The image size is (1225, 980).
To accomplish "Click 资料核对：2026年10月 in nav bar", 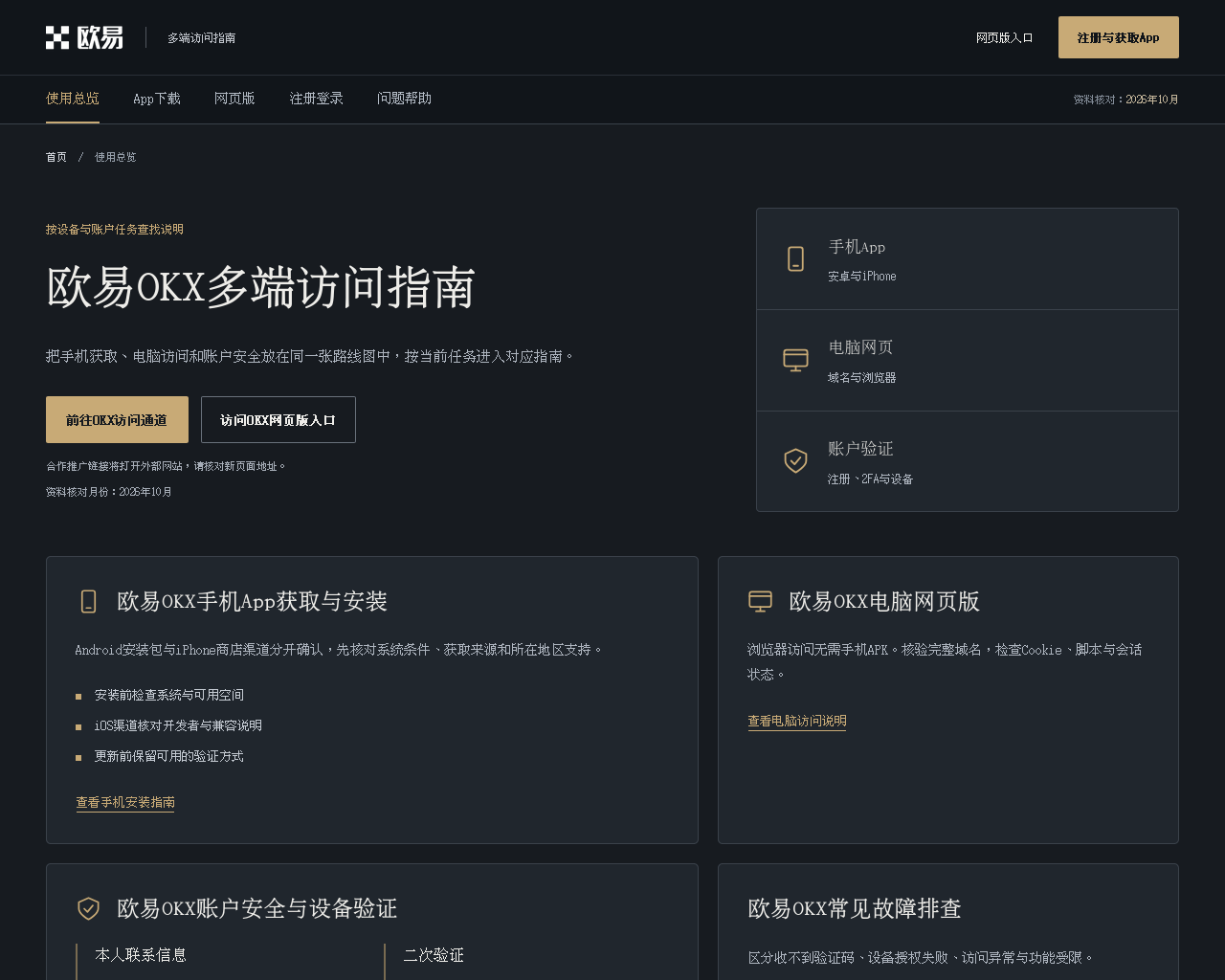I will click(x=1126, y=100).
